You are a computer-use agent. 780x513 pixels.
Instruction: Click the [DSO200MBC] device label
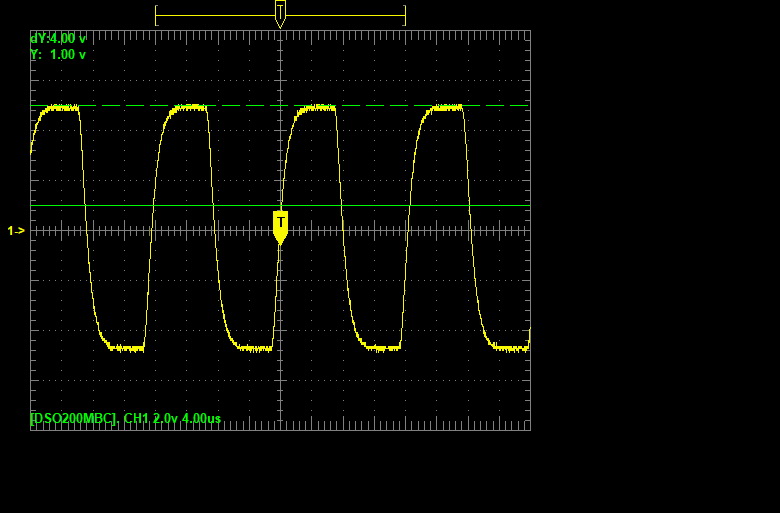tap(75, 418)
